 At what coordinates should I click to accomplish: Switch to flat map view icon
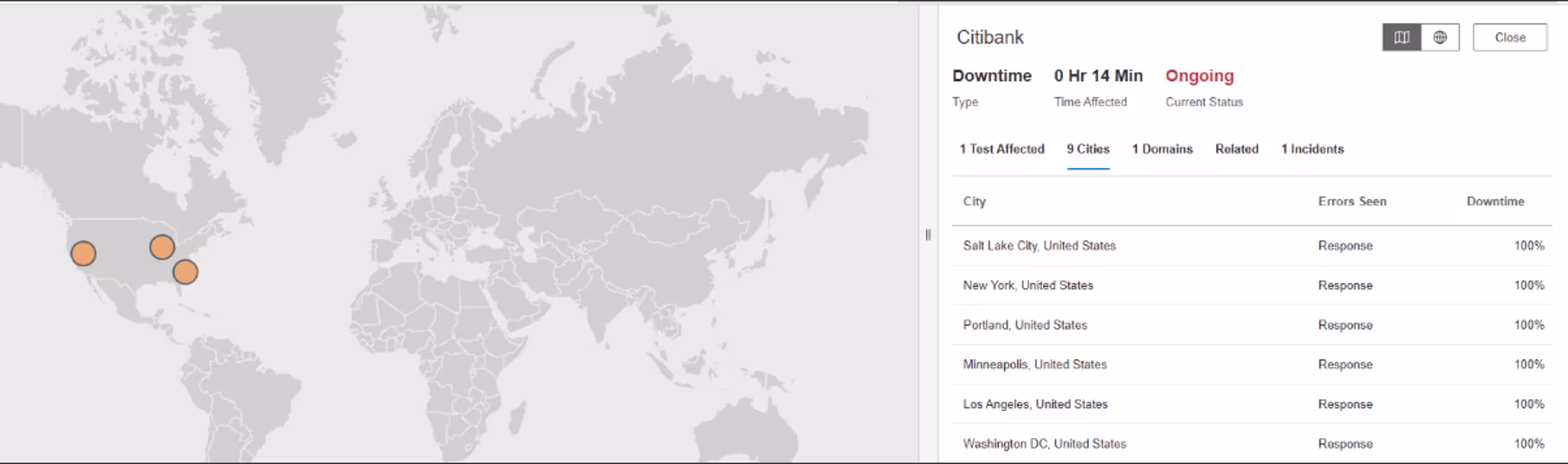[x=1402, y=37]
